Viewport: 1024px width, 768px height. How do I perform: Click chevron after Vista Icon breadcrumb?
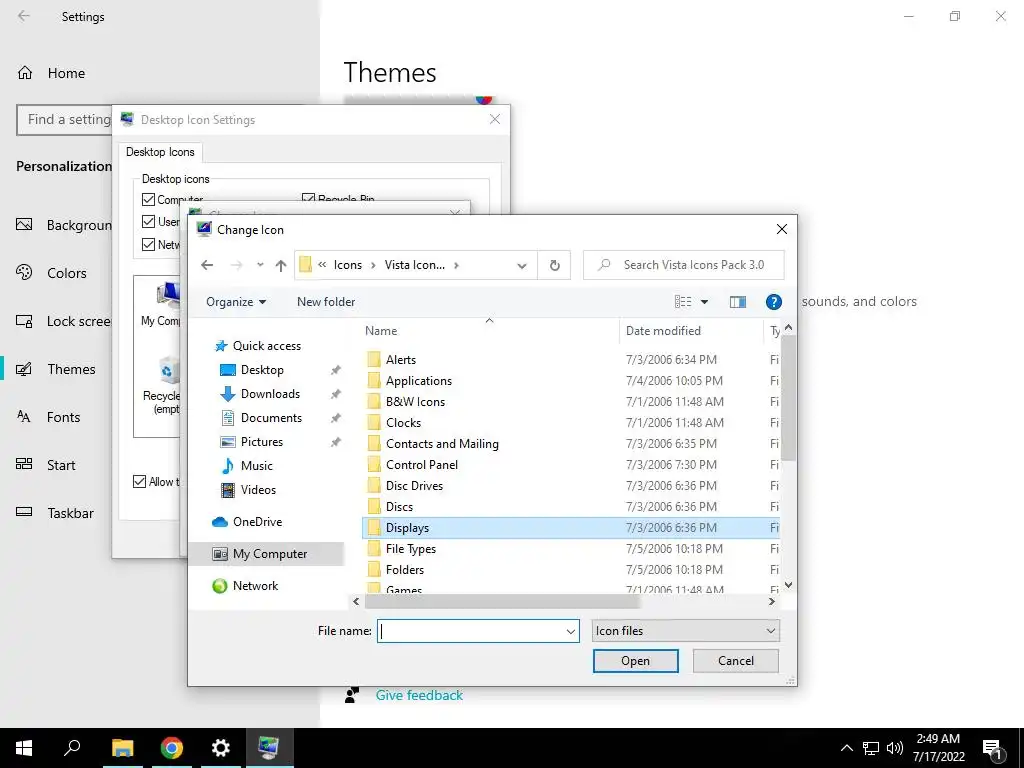coord(456,265)
